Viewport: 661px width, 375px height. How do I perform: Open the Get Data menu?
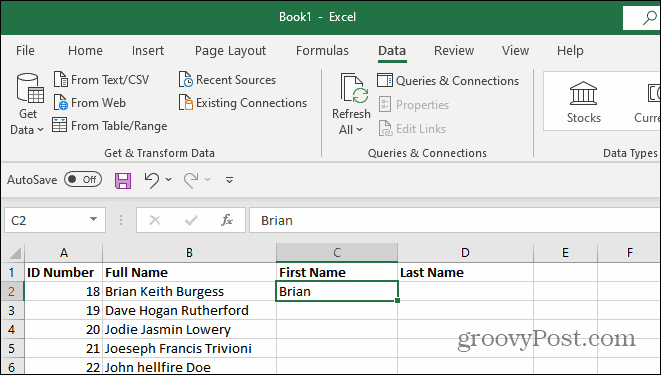tap(27, 104)
